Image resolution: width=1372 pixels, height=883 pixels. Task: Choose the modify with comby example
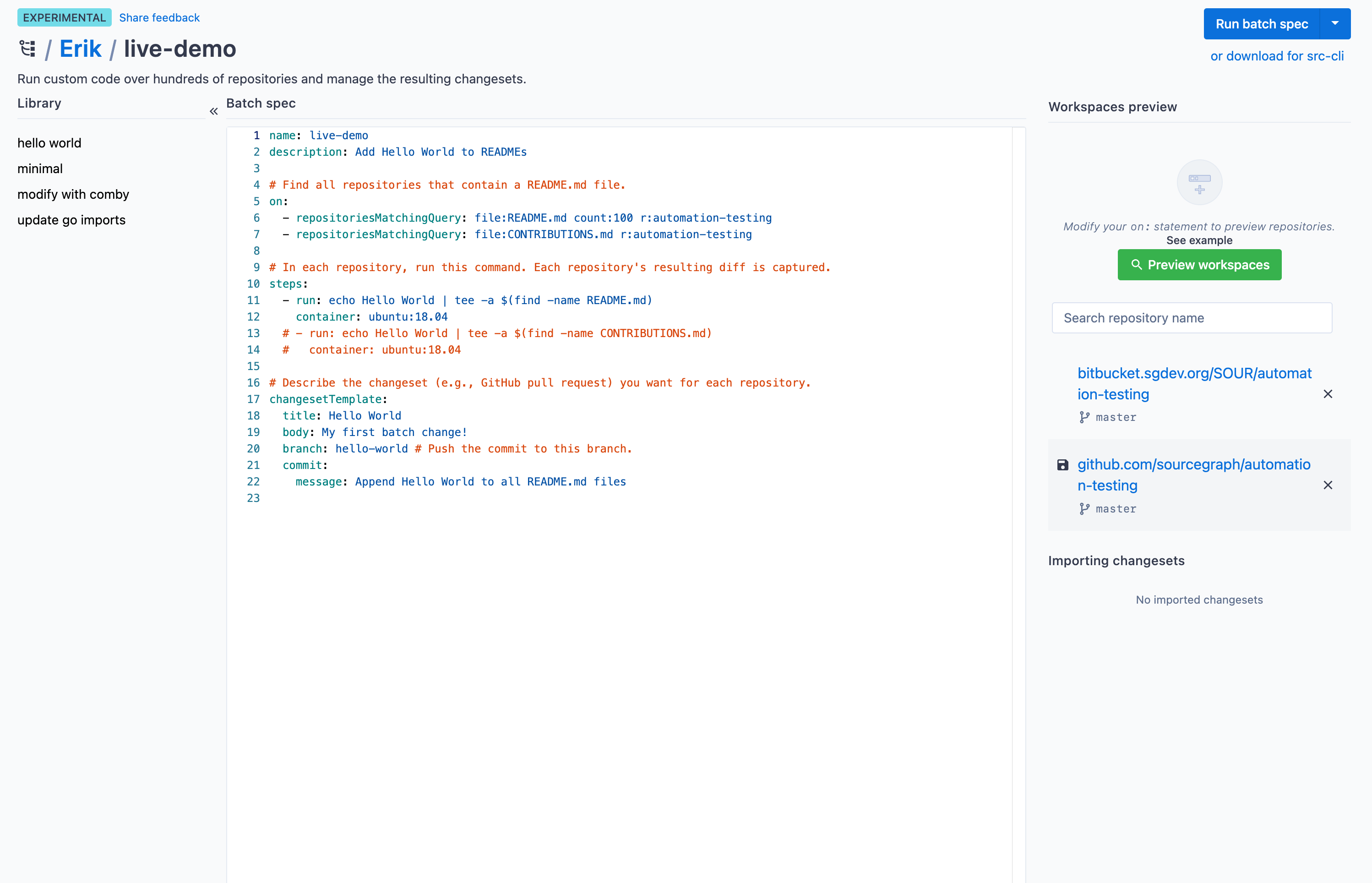click(73, 194)
